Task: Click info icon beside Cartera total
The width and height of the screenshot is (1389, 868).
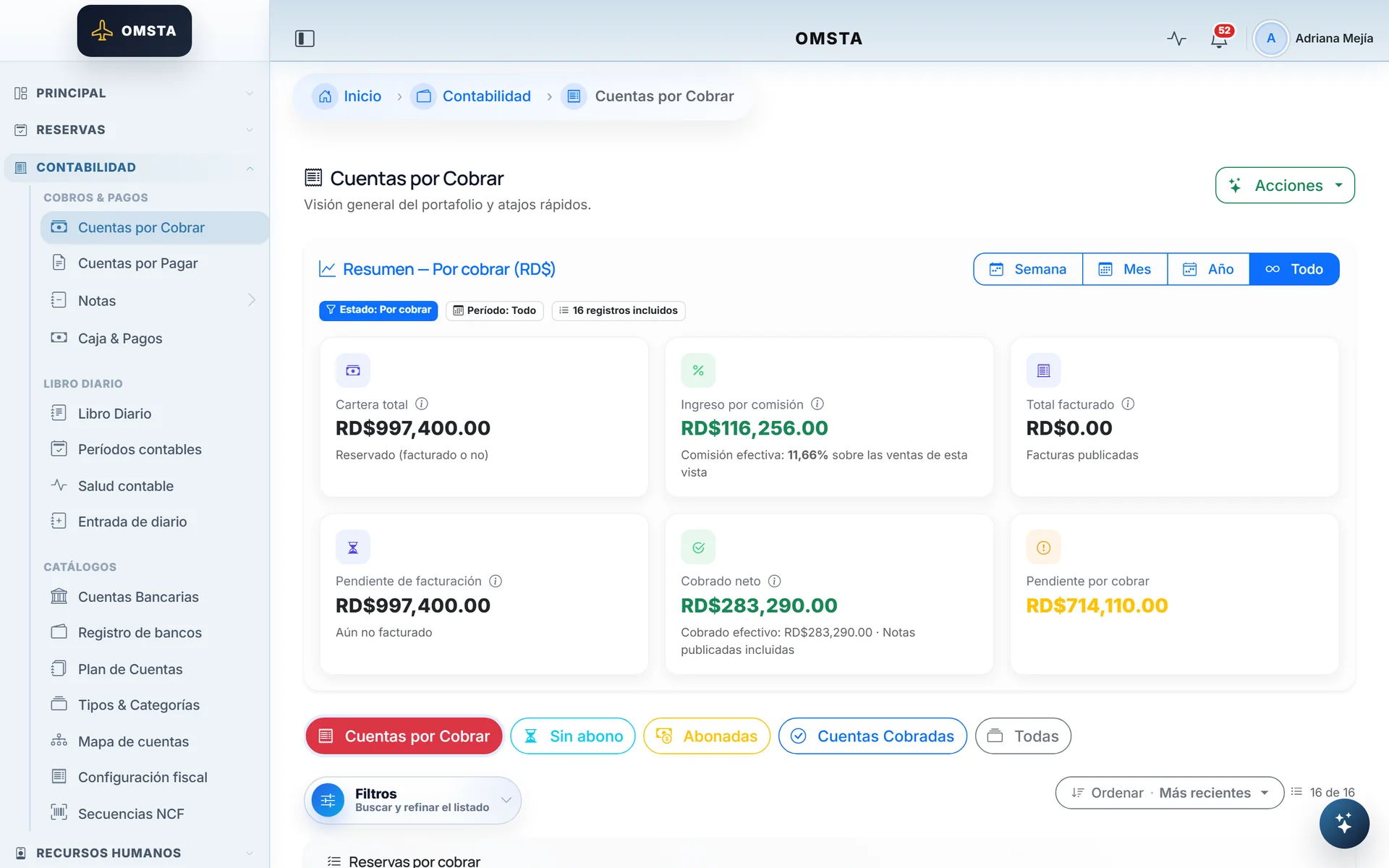Action: point(422,404)
